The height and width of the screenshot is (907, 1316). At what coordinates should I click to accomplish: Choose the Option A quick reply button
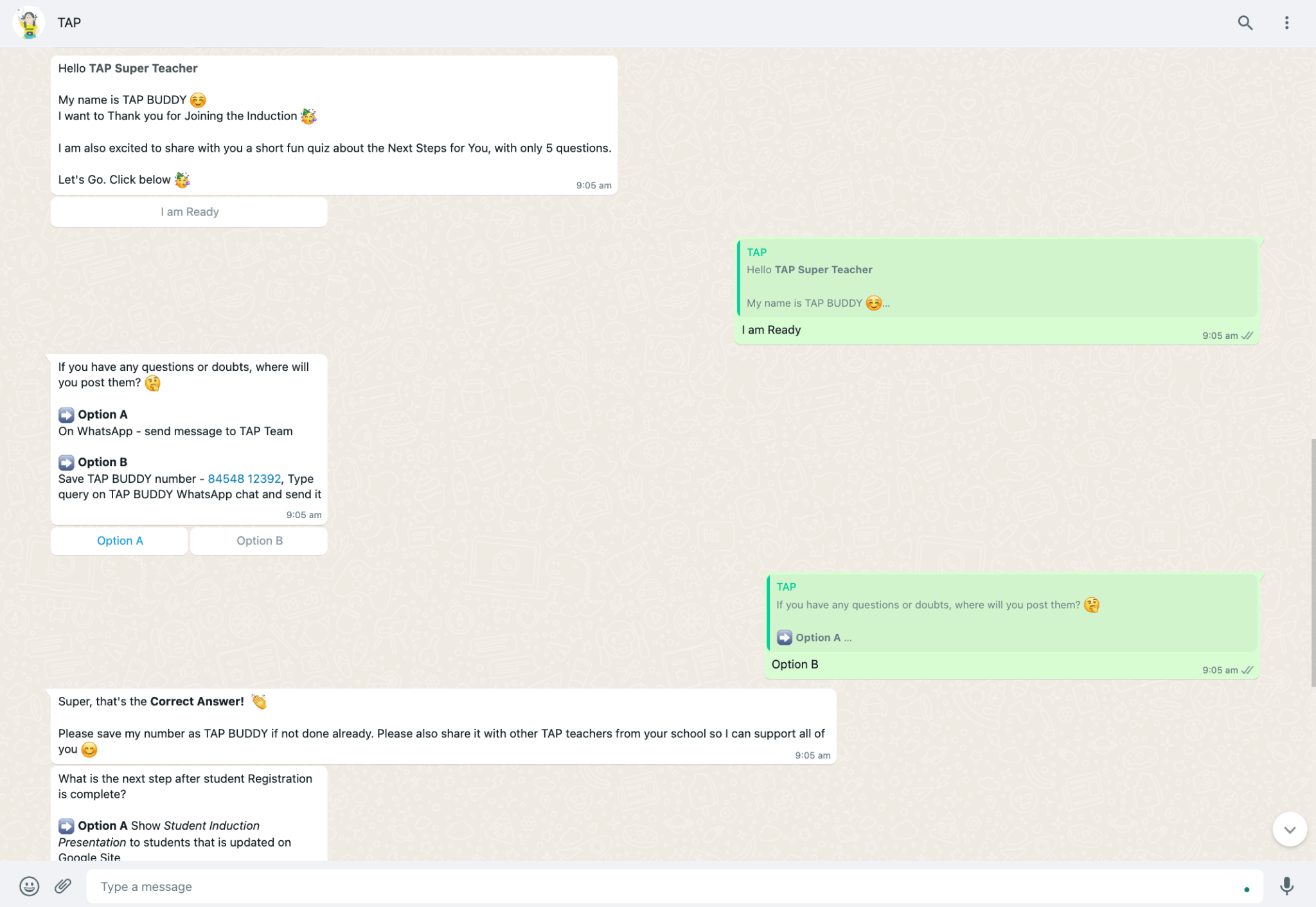point(120,541)
